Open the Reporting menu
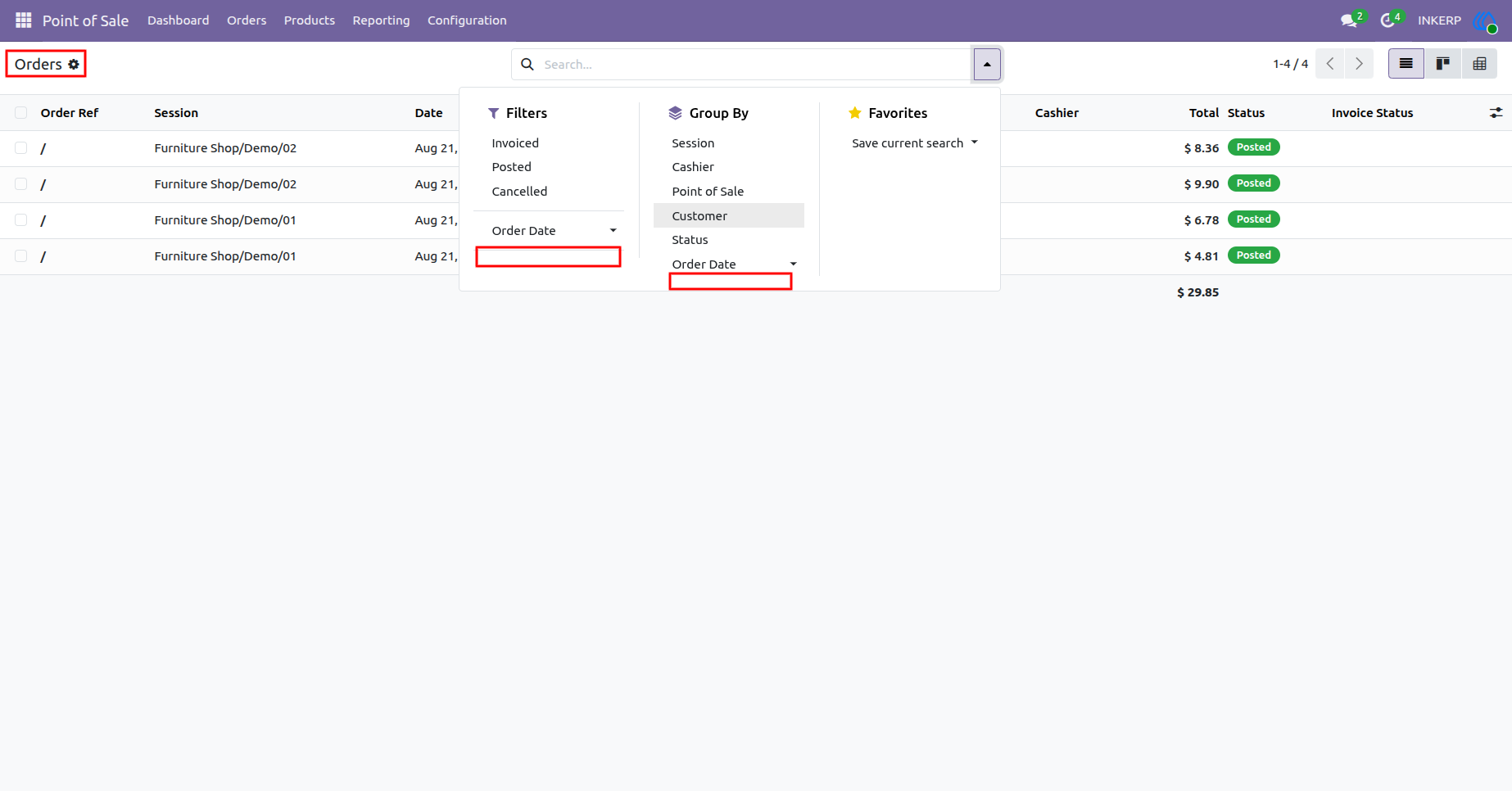The height and width of the screenshot is (791, 1512). pos(381,20)
